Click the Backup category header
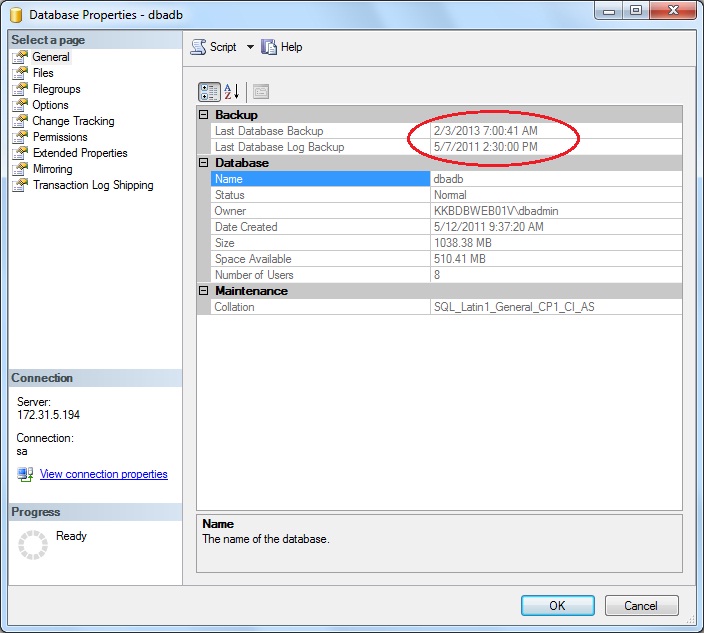The image size is (704, 633). point(440,115)
